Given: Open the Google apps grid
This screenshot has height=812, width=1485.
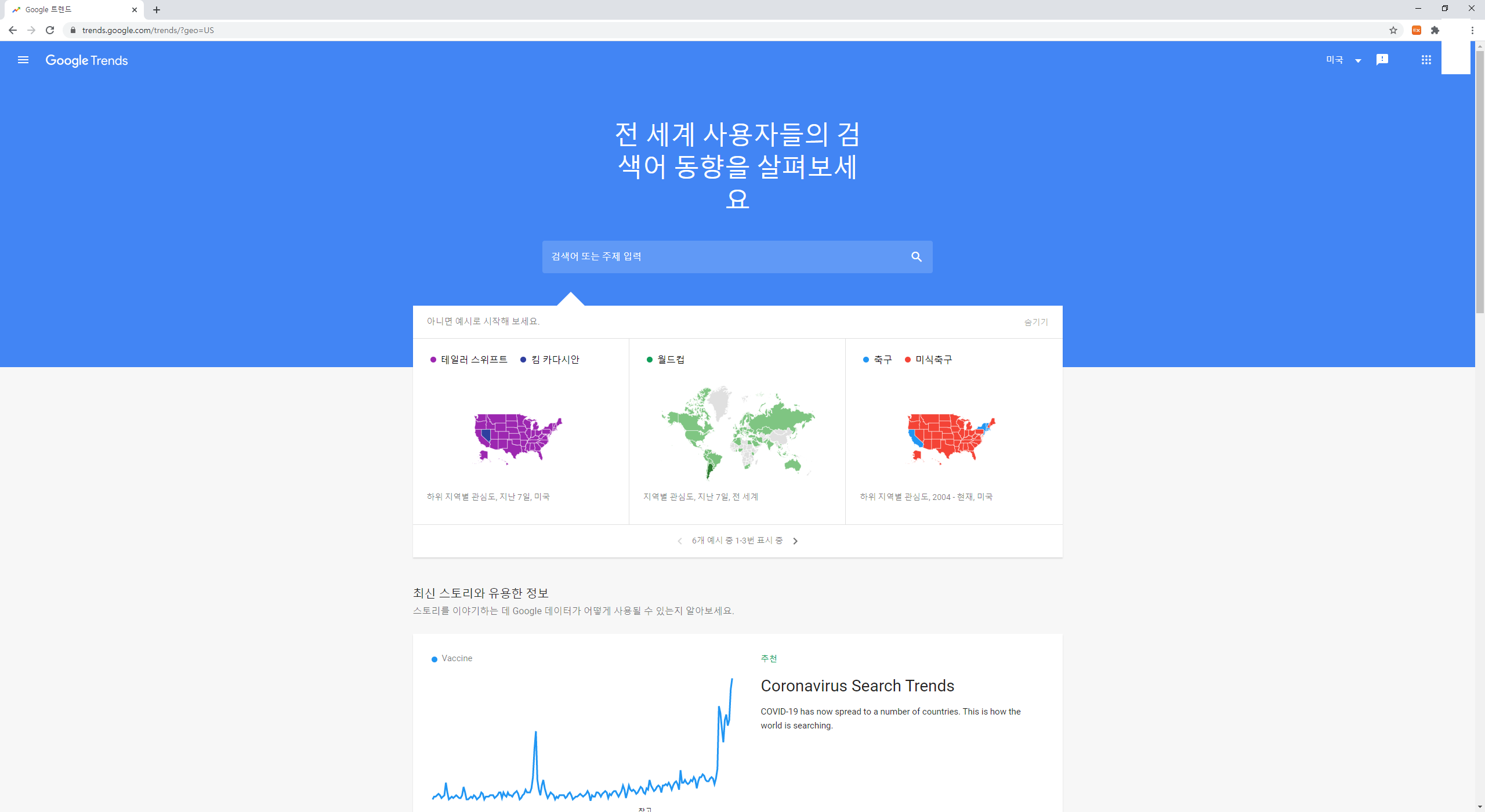Looking at the screenshot, I should [x=1426, y=60].
